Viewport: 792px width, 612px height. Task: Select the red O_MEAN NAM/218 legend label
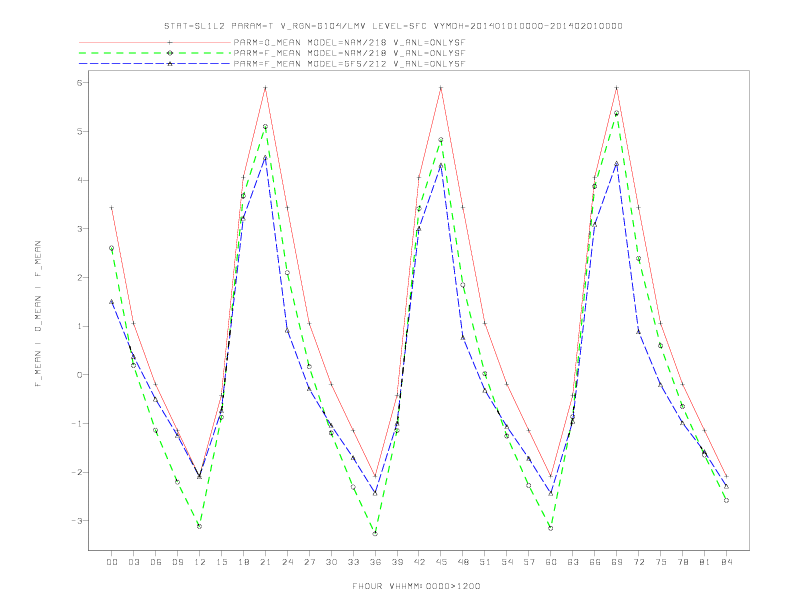349,42
